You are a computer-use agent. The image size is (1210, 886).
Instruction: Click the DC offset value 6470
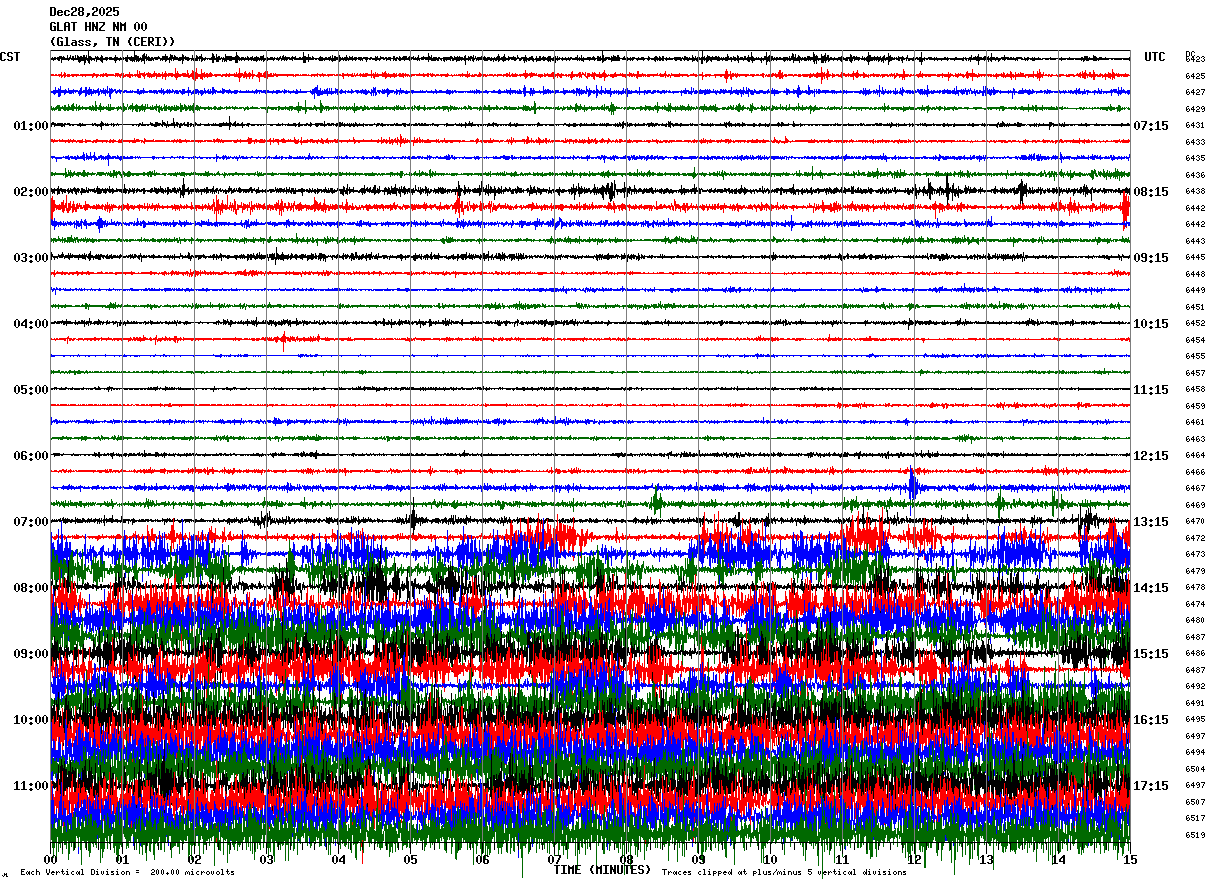[x=1195, y=521]
